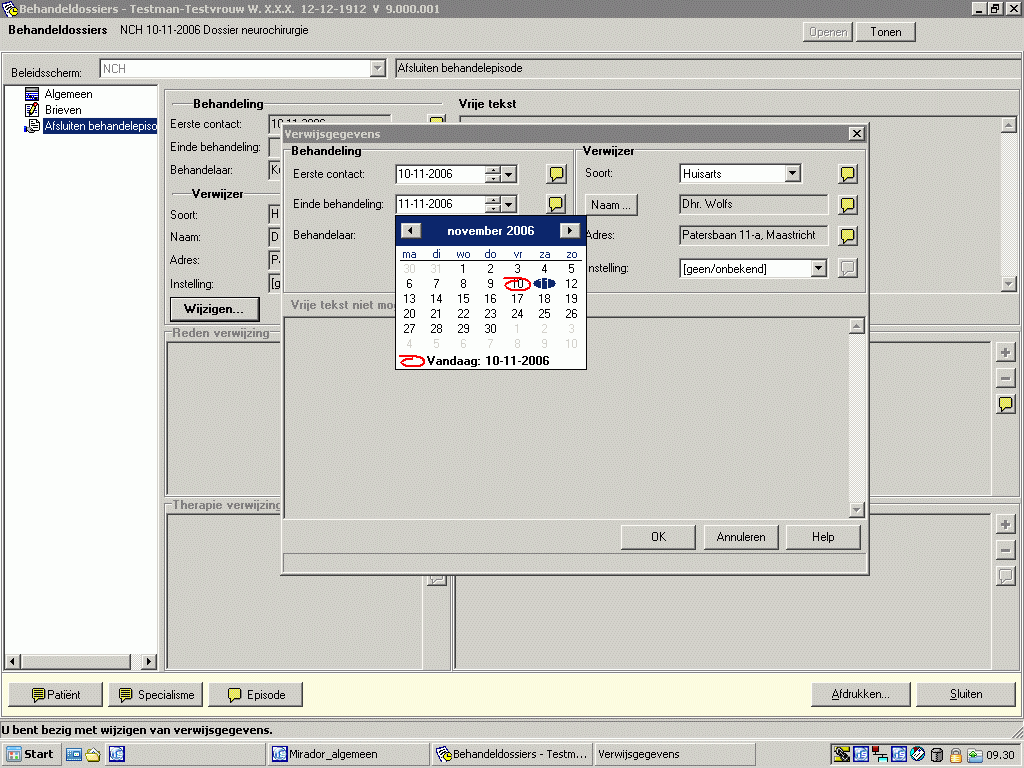Screen dimensions: 1024x768
Task: Click the Annuleren button
Action: 741,537
